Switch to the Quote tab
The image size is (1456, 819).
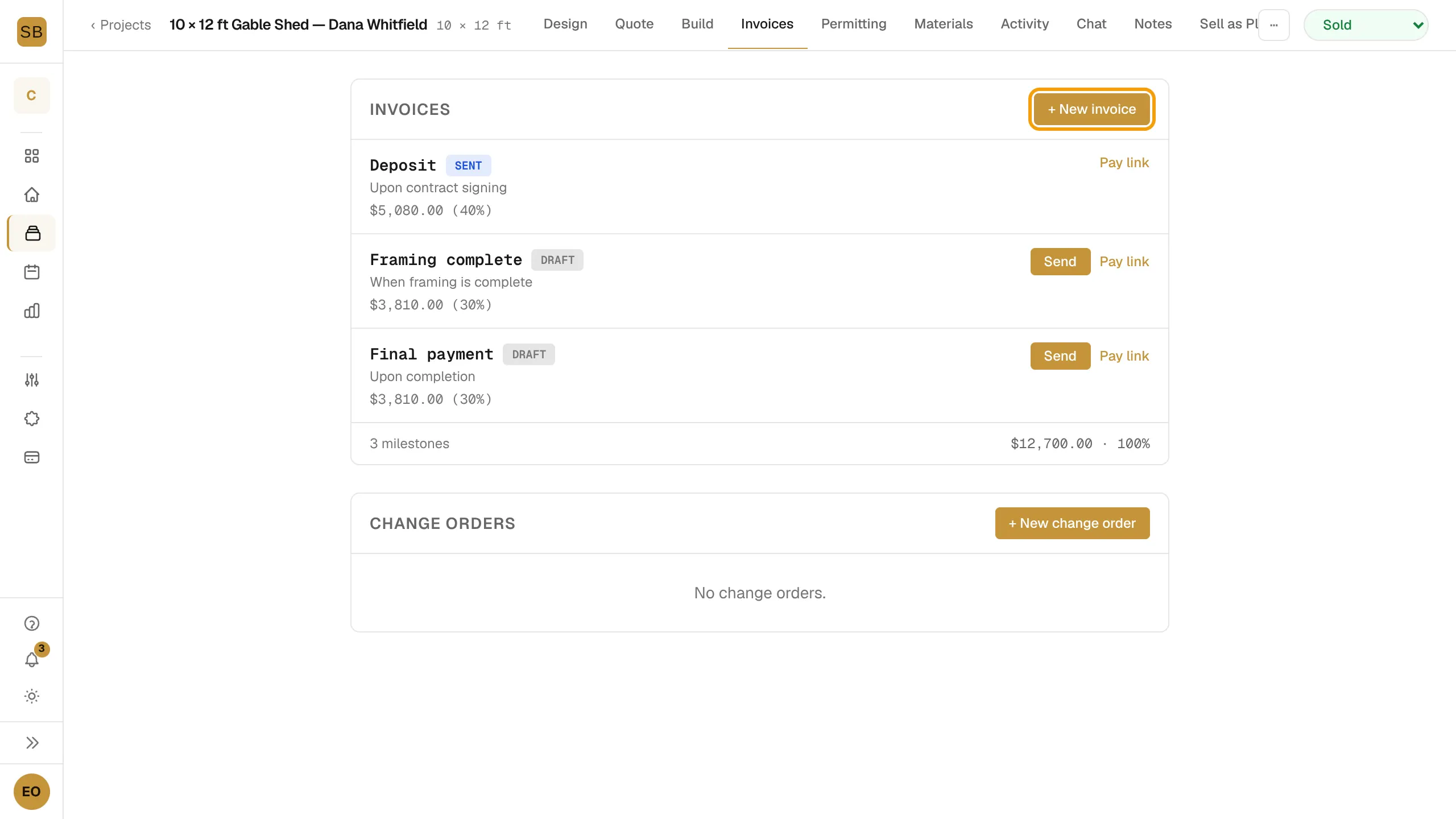pyautogui.click(x=634, y=24)
